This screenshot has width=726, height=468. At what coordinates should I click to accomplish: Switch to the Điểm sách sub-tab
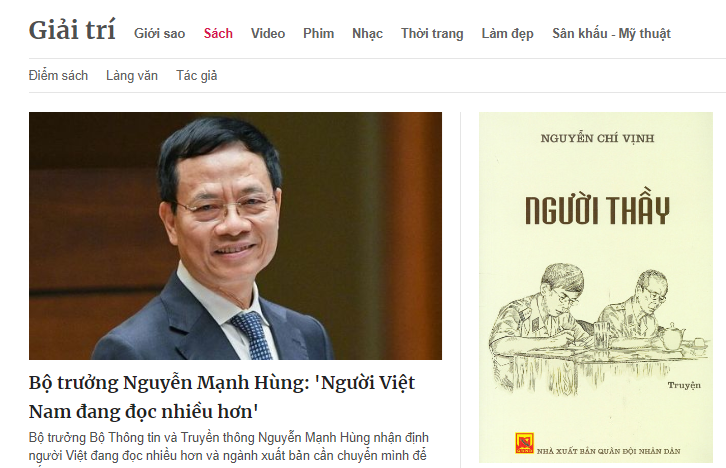[x=58, y=75]
